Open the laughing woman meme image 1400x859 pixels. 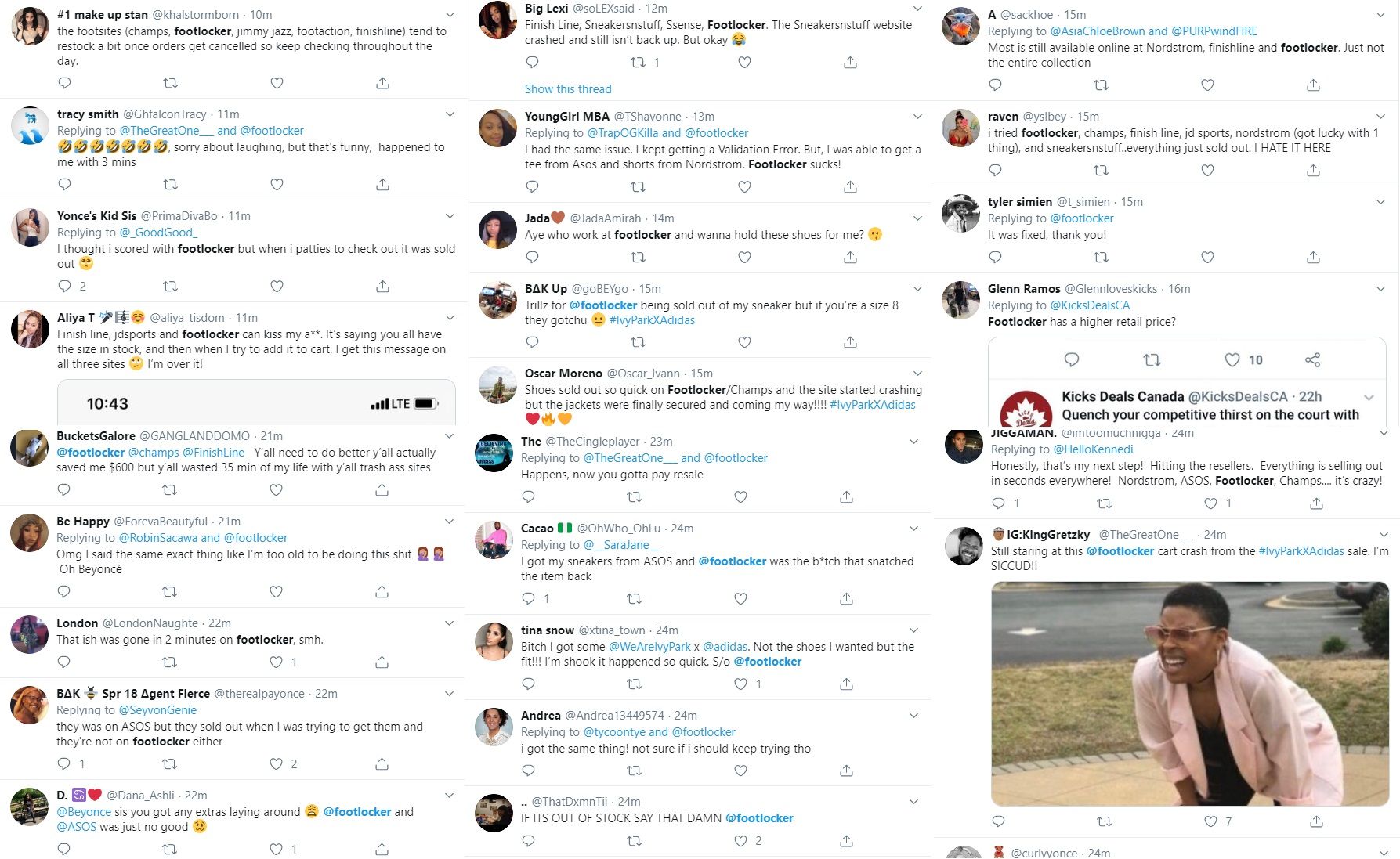click(1190, 694)
